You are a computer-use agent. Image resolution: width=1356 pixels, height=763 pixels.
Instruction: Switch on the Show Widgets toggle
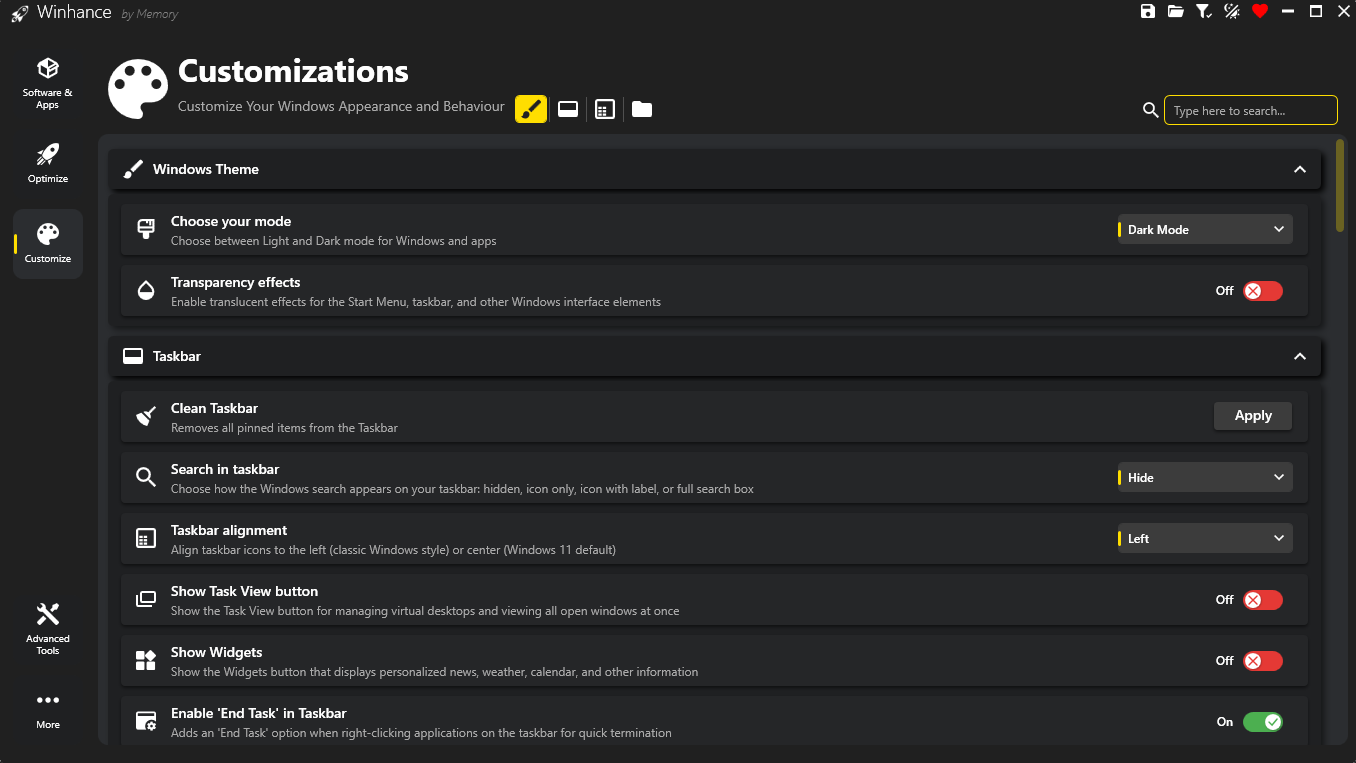point(1262,661)
